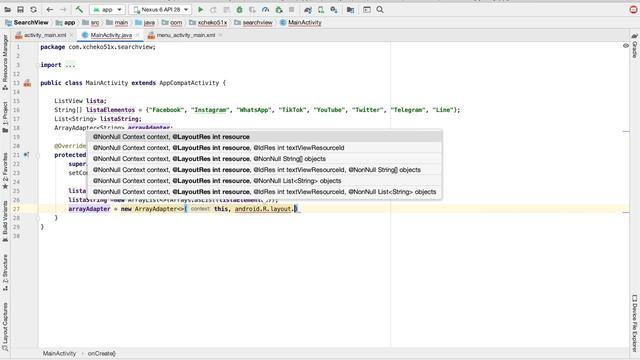This screenshot has width=640, height=360.
Task: Click MainActivity in the bottom breadcrumb
Action: click(59, 353)
